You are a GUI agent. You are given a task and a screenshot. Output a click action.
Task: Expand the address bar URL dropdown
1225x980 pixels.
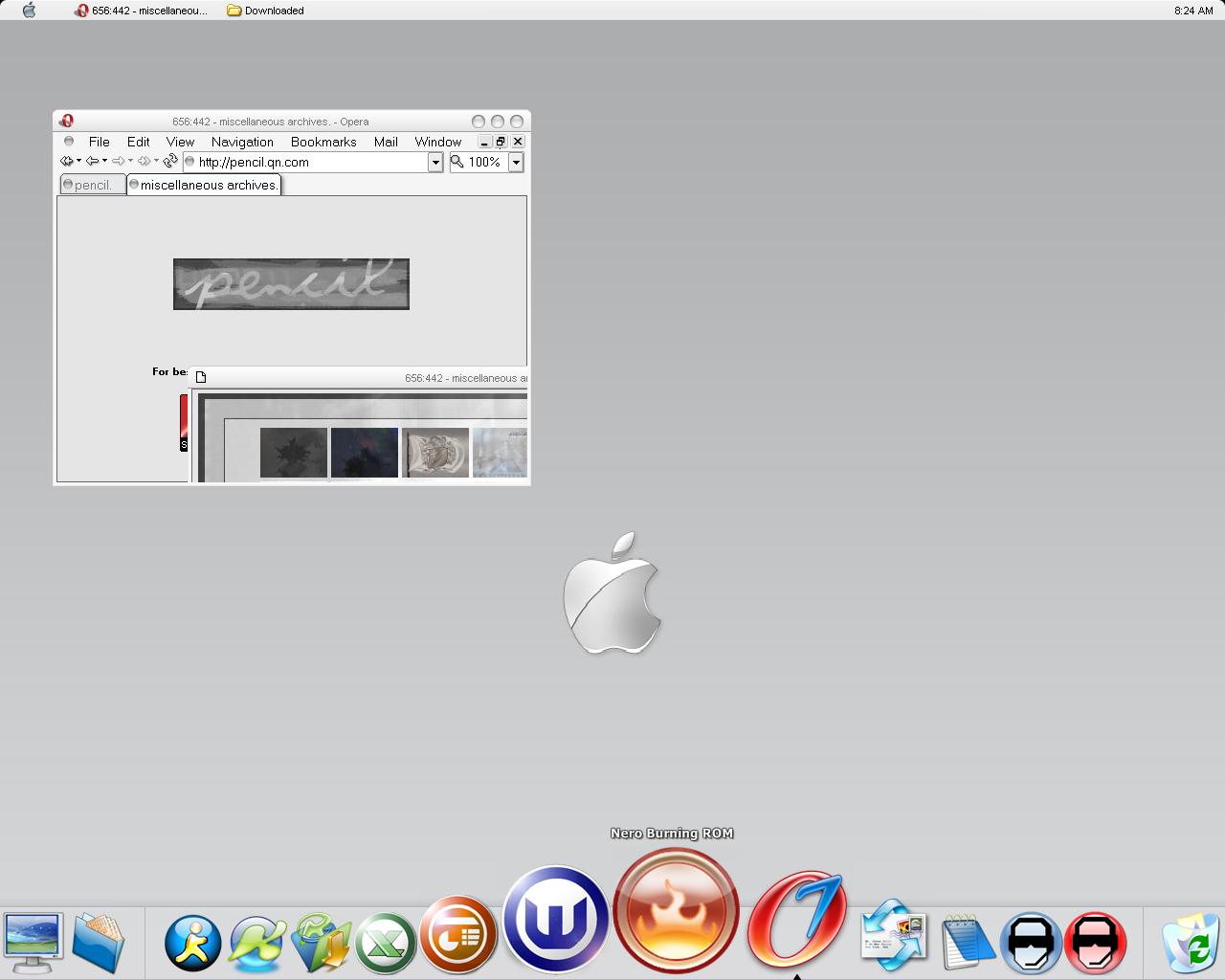[x=435, y=162]
